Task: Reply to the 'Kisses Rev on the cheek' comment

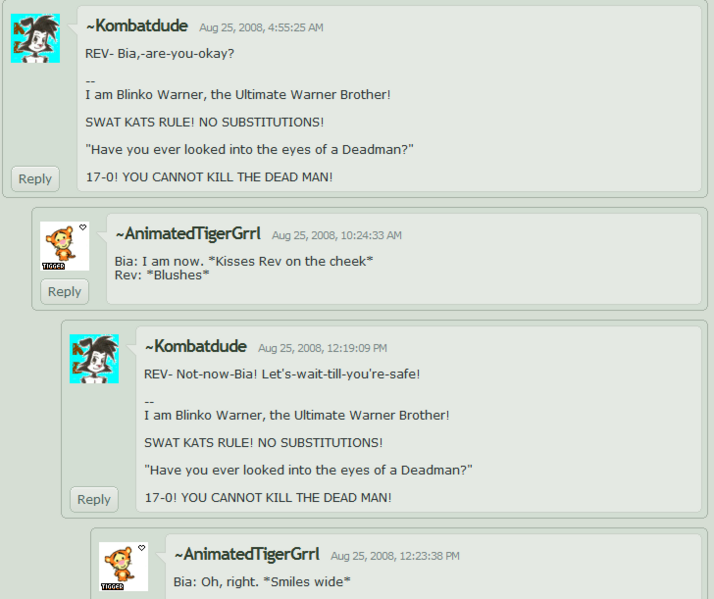Action: (65, 292)
